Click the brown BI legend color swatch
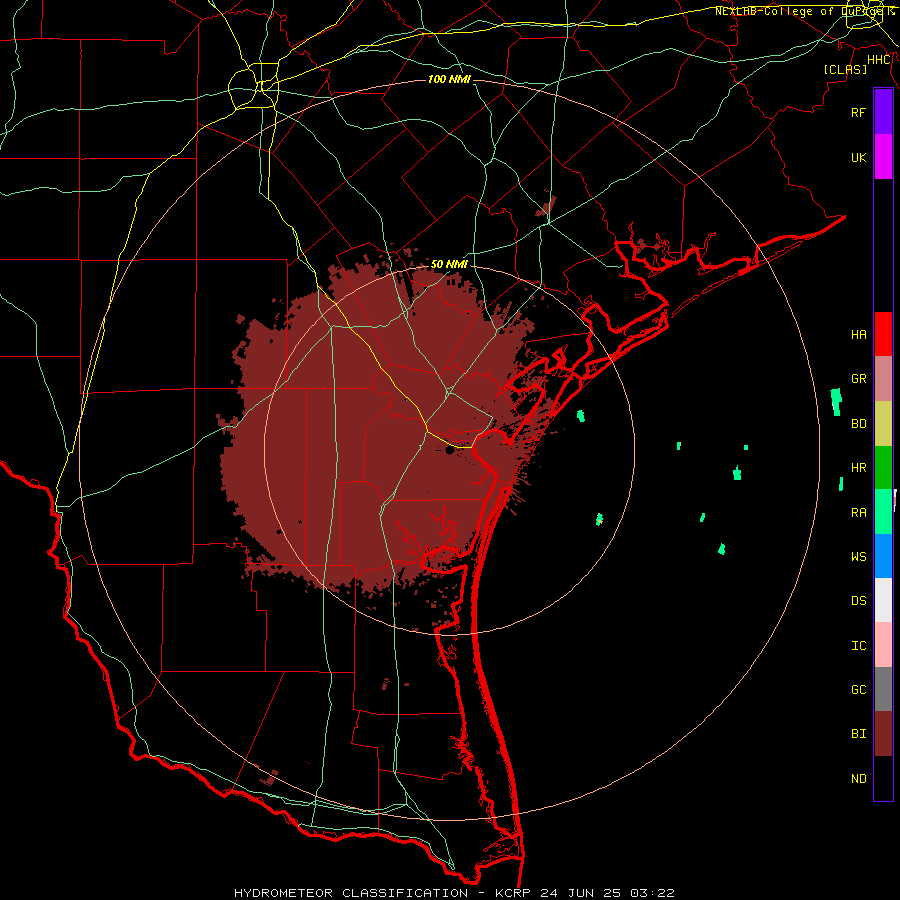Viewport: 900px width, 900px height. [883, 734]
